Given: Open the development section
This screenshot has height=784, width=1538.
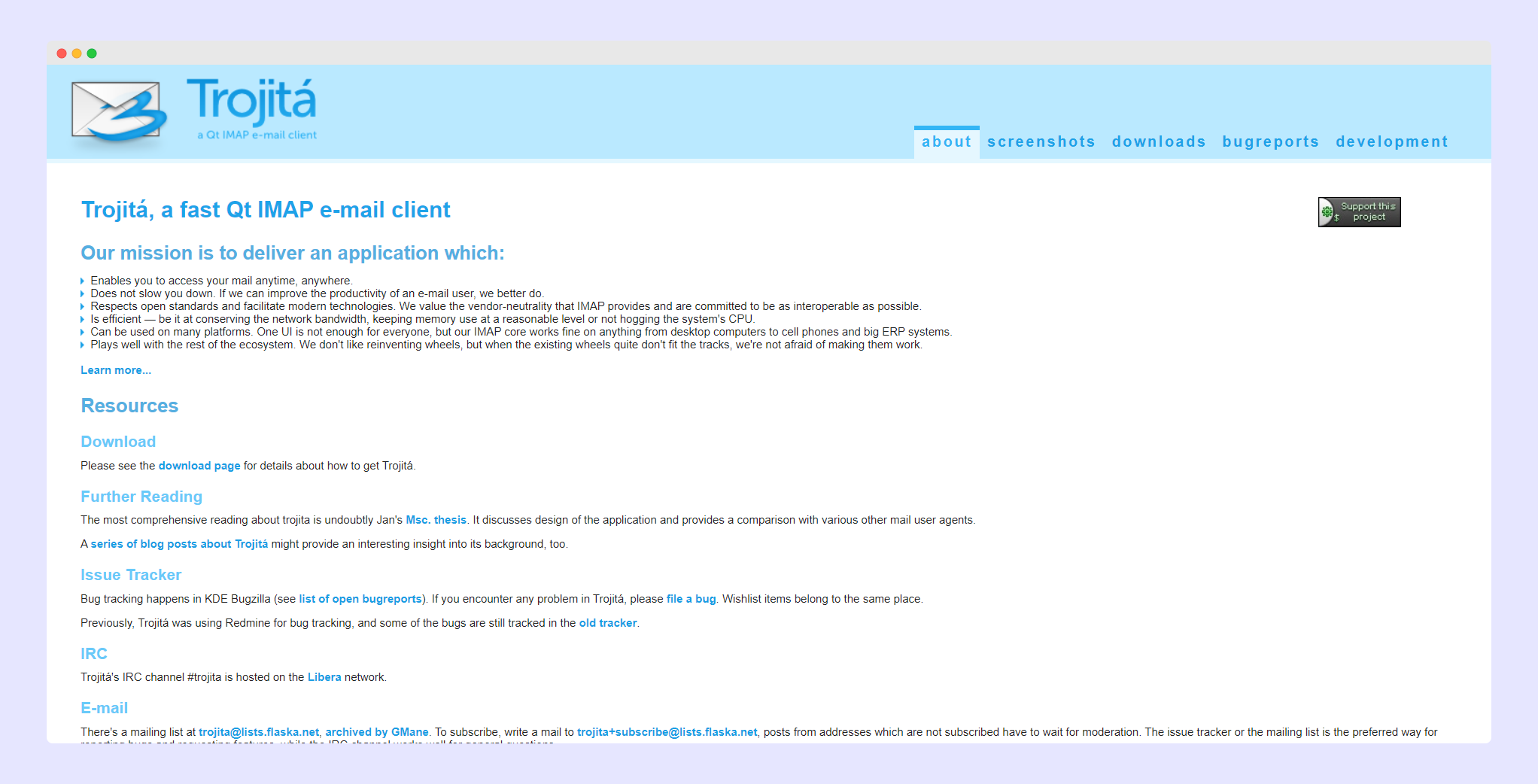Looking at the screenshot, I should (x=1392, y=141).
